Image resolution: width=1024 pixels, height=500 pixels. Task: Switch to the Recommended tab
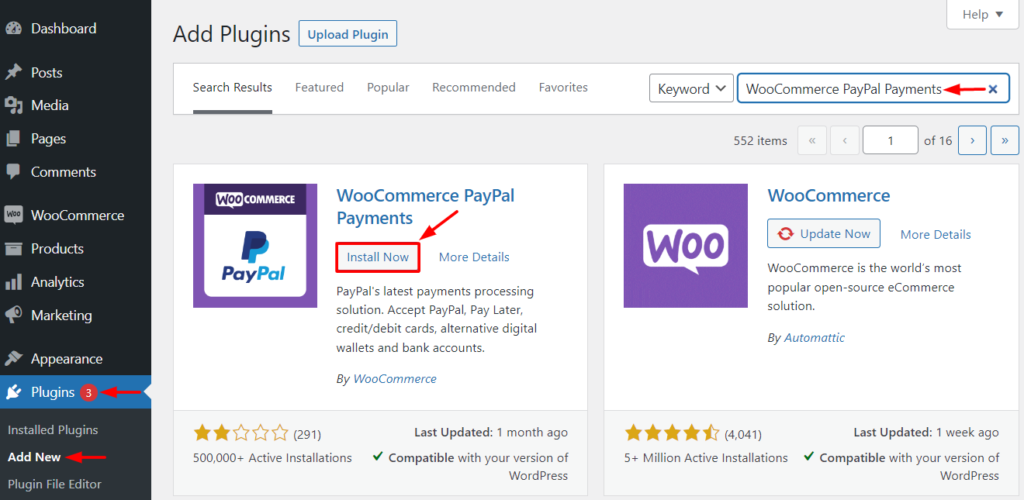pyautogui.click(x=473, y=87)
